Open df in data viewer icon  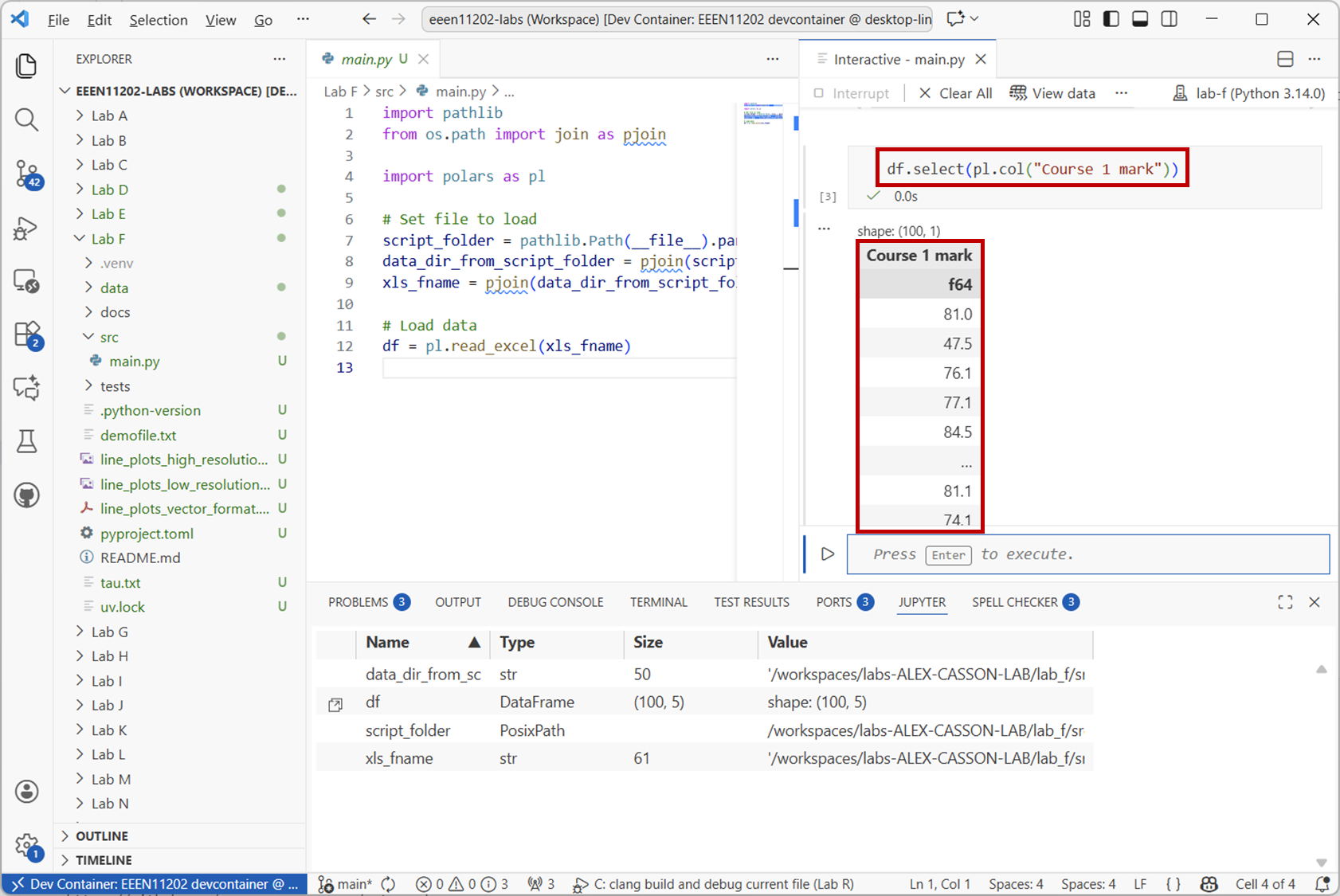pyautogui.click(x=335, y=704)
